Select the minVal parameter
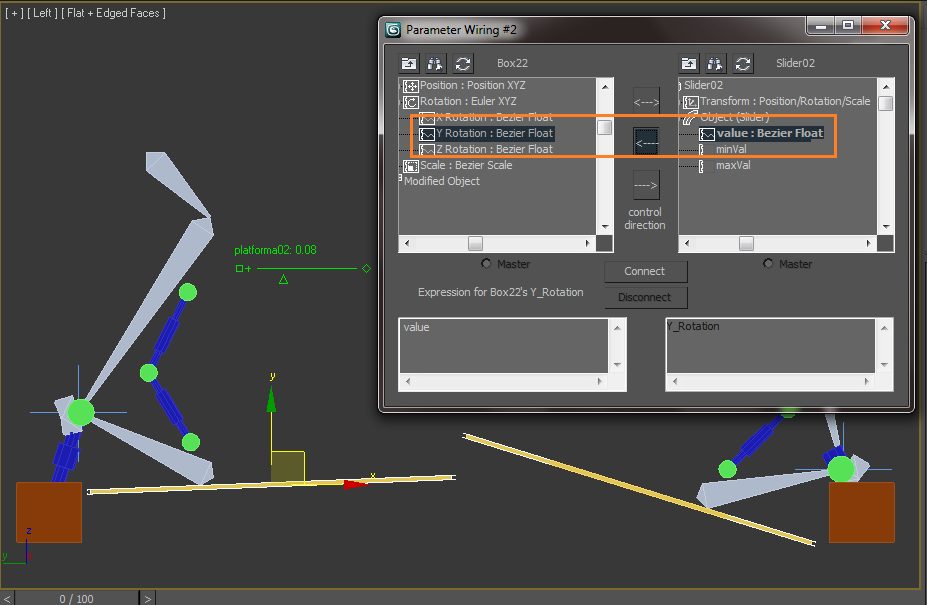This screenshot has width=927, height=605. click(731, 149)
